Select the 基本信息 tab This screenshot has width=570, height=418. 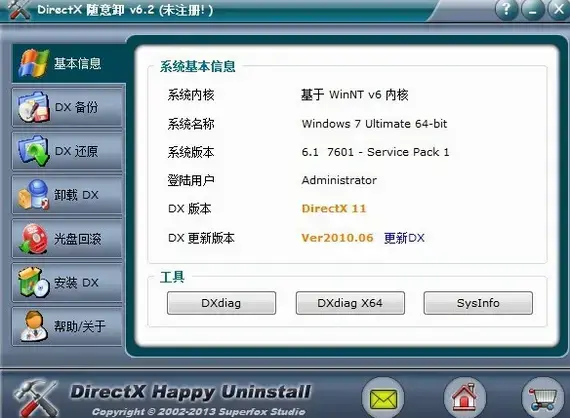coord(68,63)
